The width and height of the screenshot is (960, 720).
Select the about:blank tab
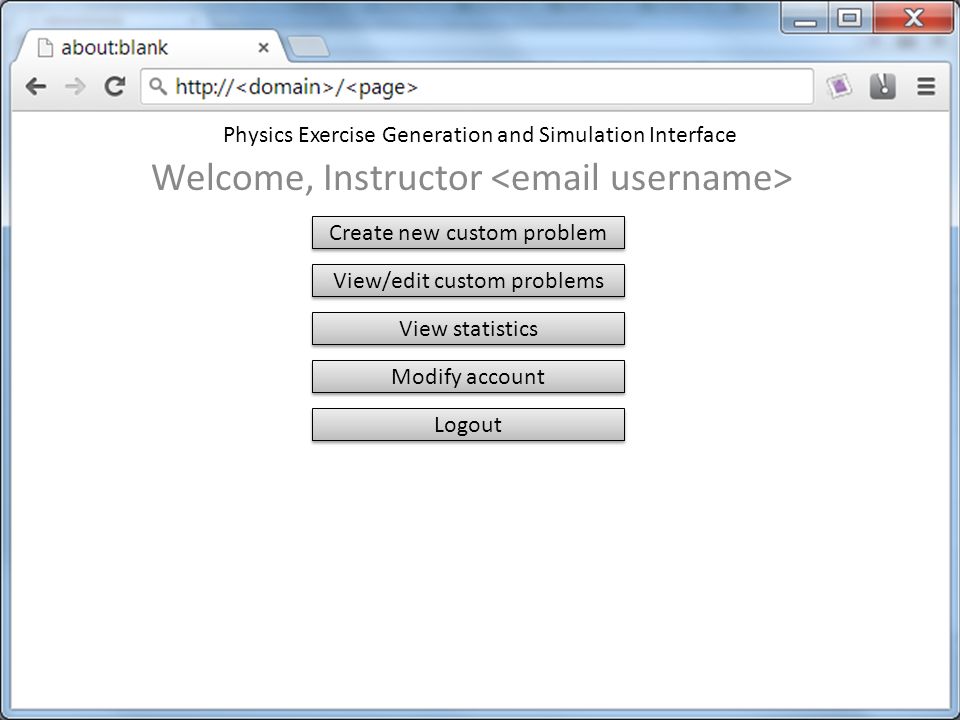click(150, 47)
